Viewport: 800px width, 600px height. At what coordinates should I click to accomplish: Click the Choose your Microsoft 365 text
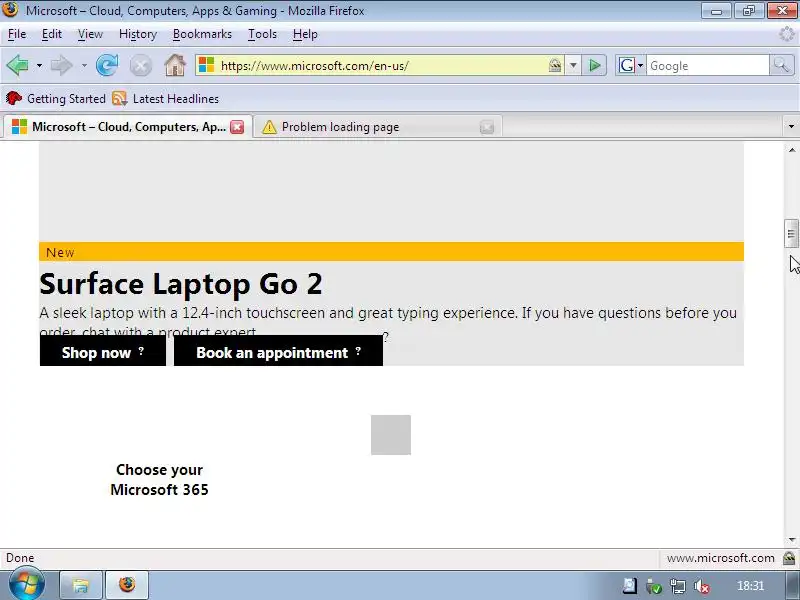tap(159, 480)
